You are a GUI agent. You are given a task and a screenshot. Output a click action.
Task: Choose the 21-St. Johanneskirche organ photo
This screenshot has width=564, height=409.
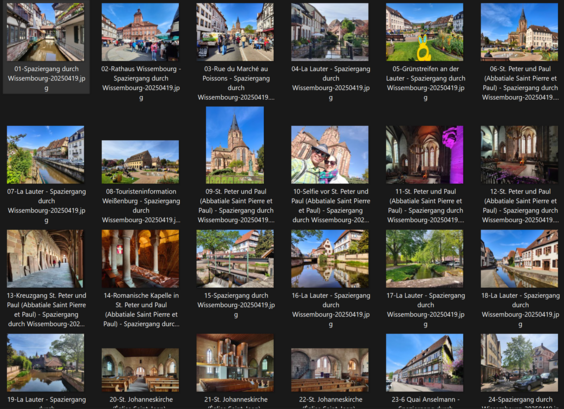click(x=235, y=363)
